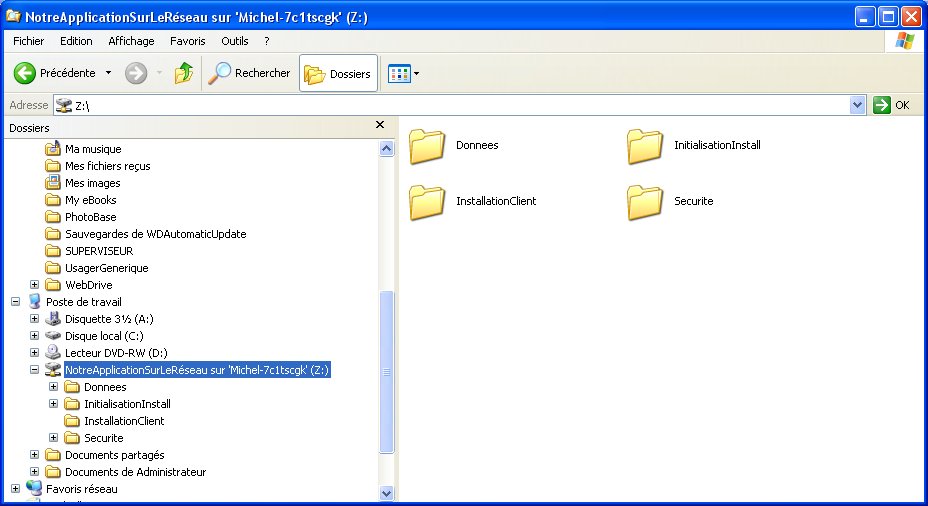This screenshot has height=506, width=928.
Task: Click the Disque local (C:) drive icon
Action: (x=53, y=336)
